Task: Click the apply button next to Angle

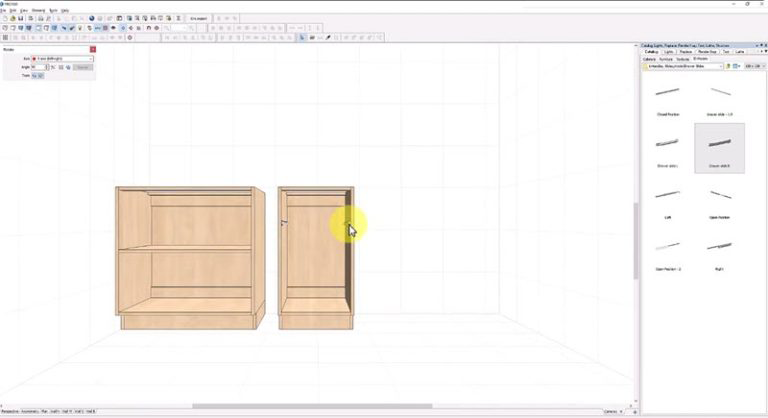Action: [83, 67]
